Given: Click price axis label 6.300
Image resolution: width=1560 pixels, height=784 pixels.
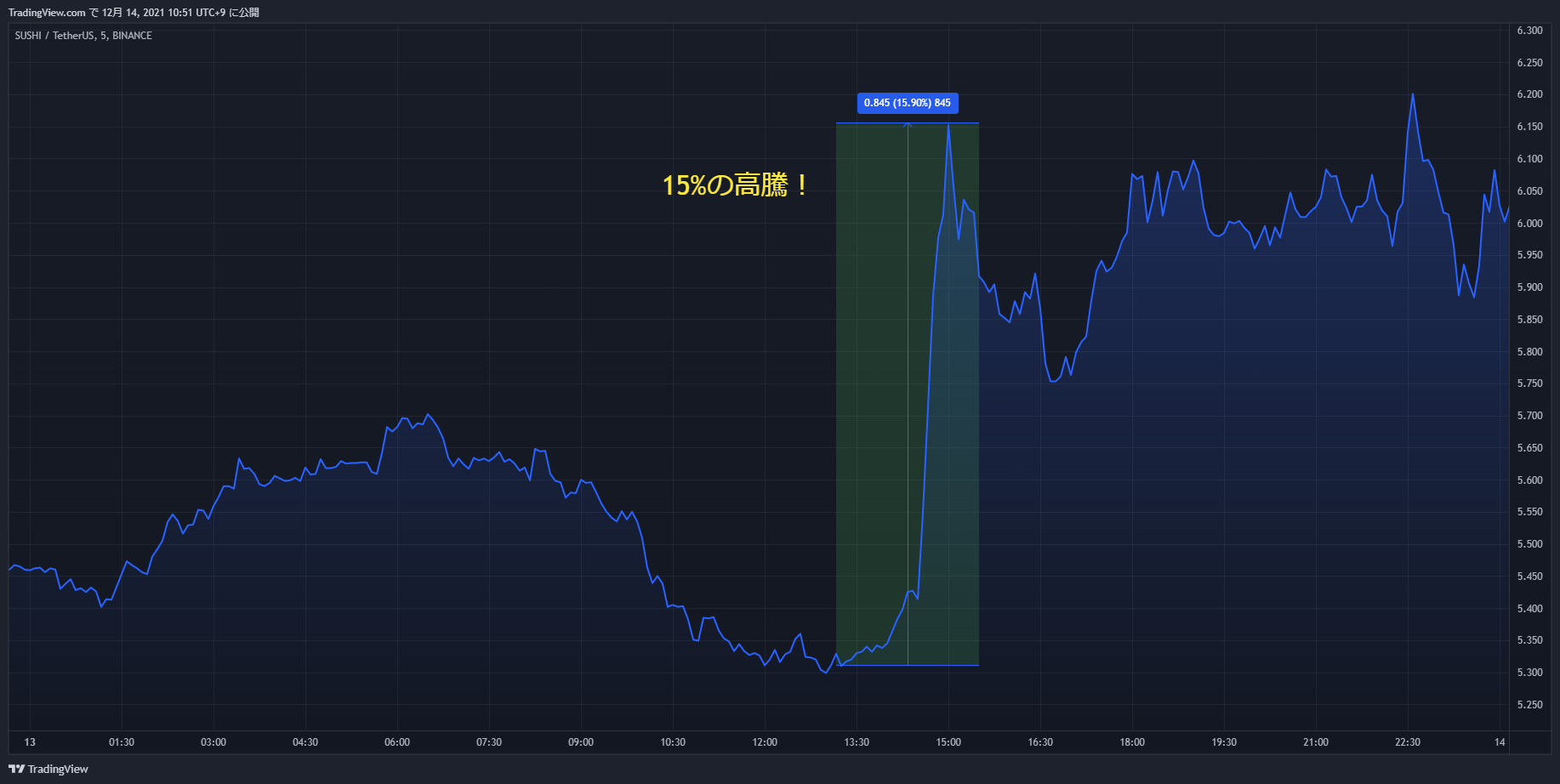Looking at the screenshot, I should pyautogui.click(x=1529, y=31).
